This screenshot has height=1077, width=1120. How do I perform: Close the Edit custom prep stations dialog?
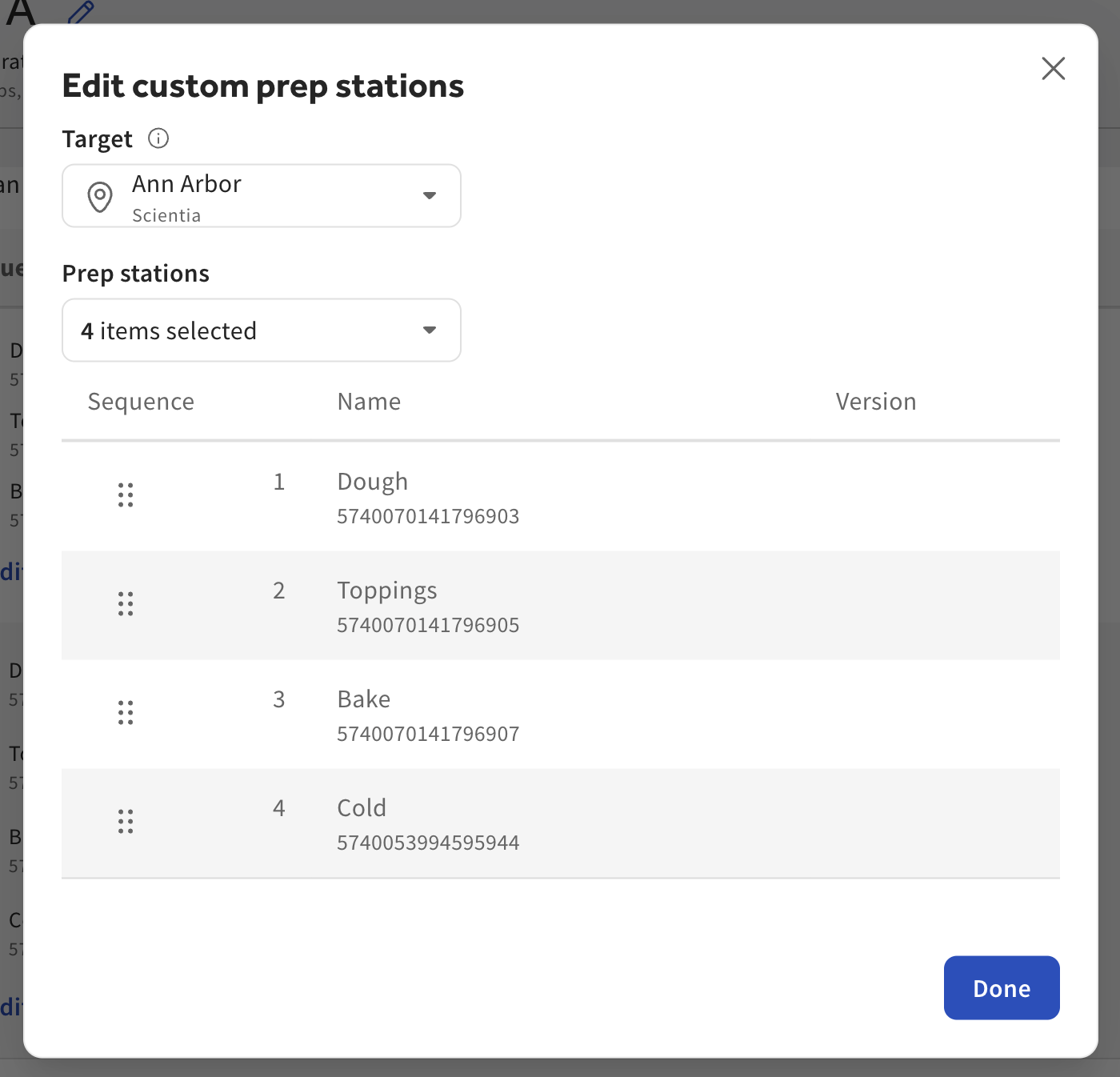pos(1053,69)
